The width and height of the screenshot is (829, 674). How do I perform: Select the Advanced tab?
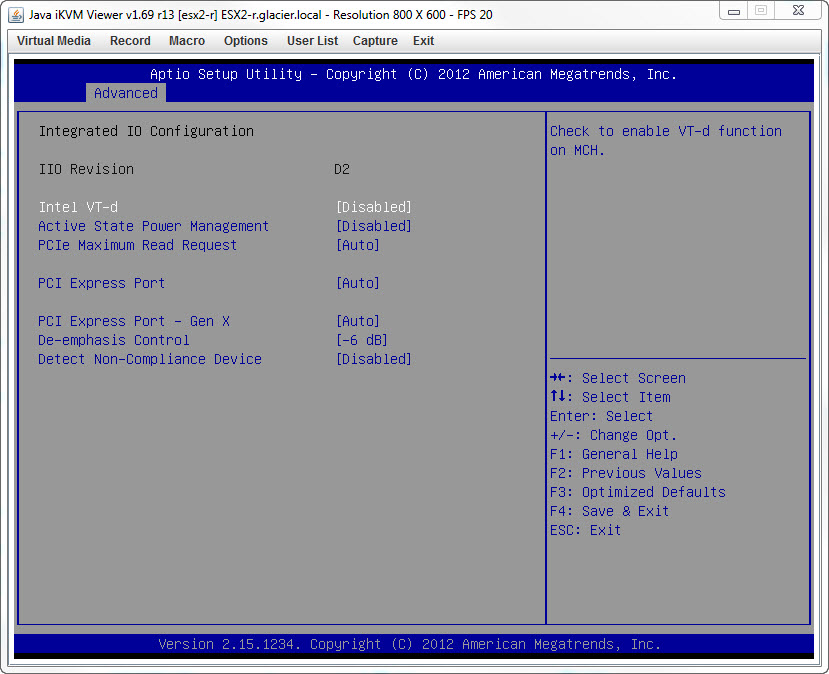[x=125, y=93]
